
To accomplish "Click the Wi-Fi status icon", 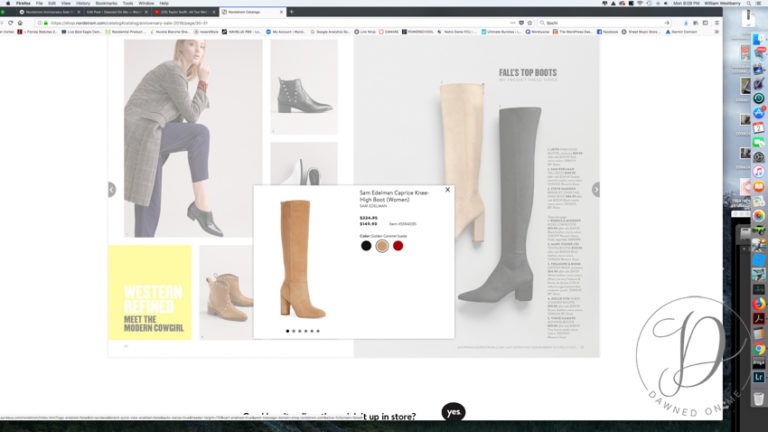I will pos(640,3).
